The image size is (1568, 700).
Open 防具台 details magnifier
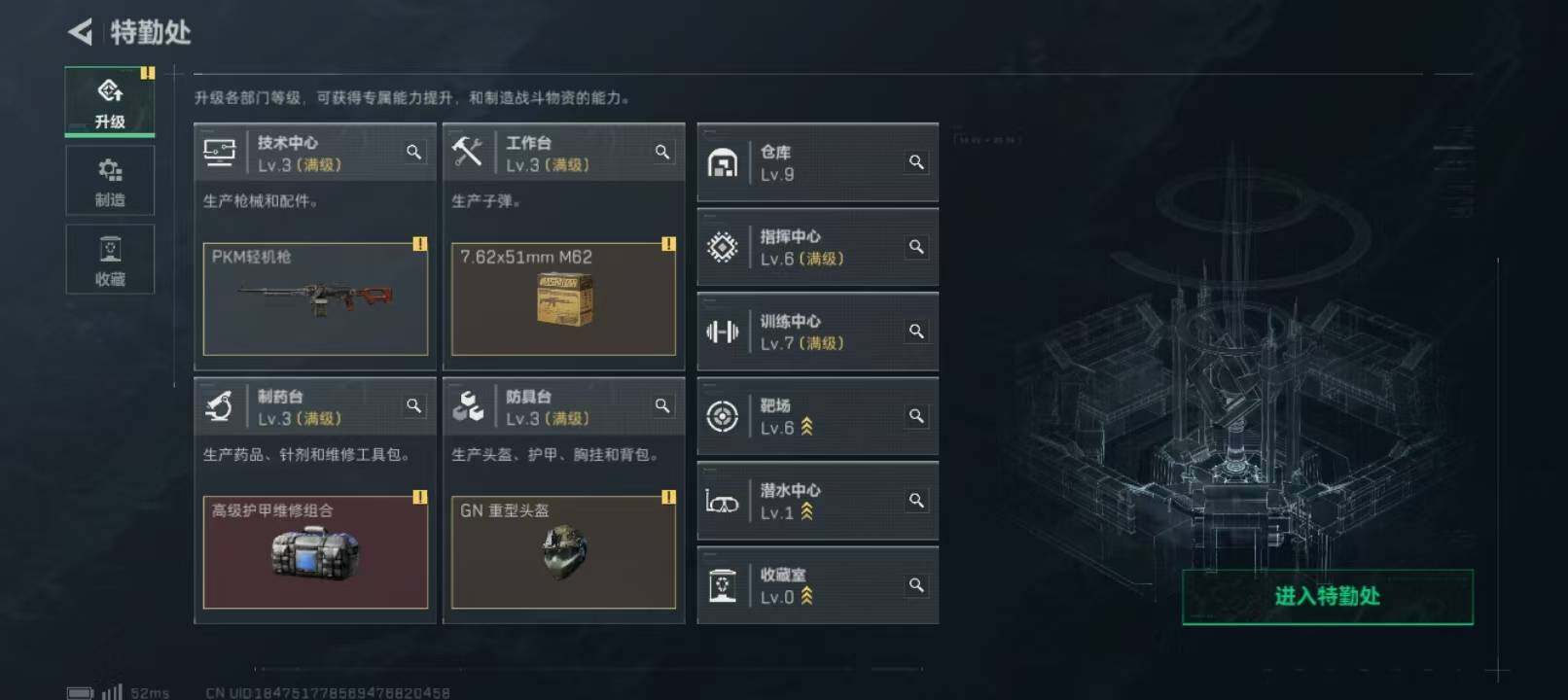pos(662,406)
